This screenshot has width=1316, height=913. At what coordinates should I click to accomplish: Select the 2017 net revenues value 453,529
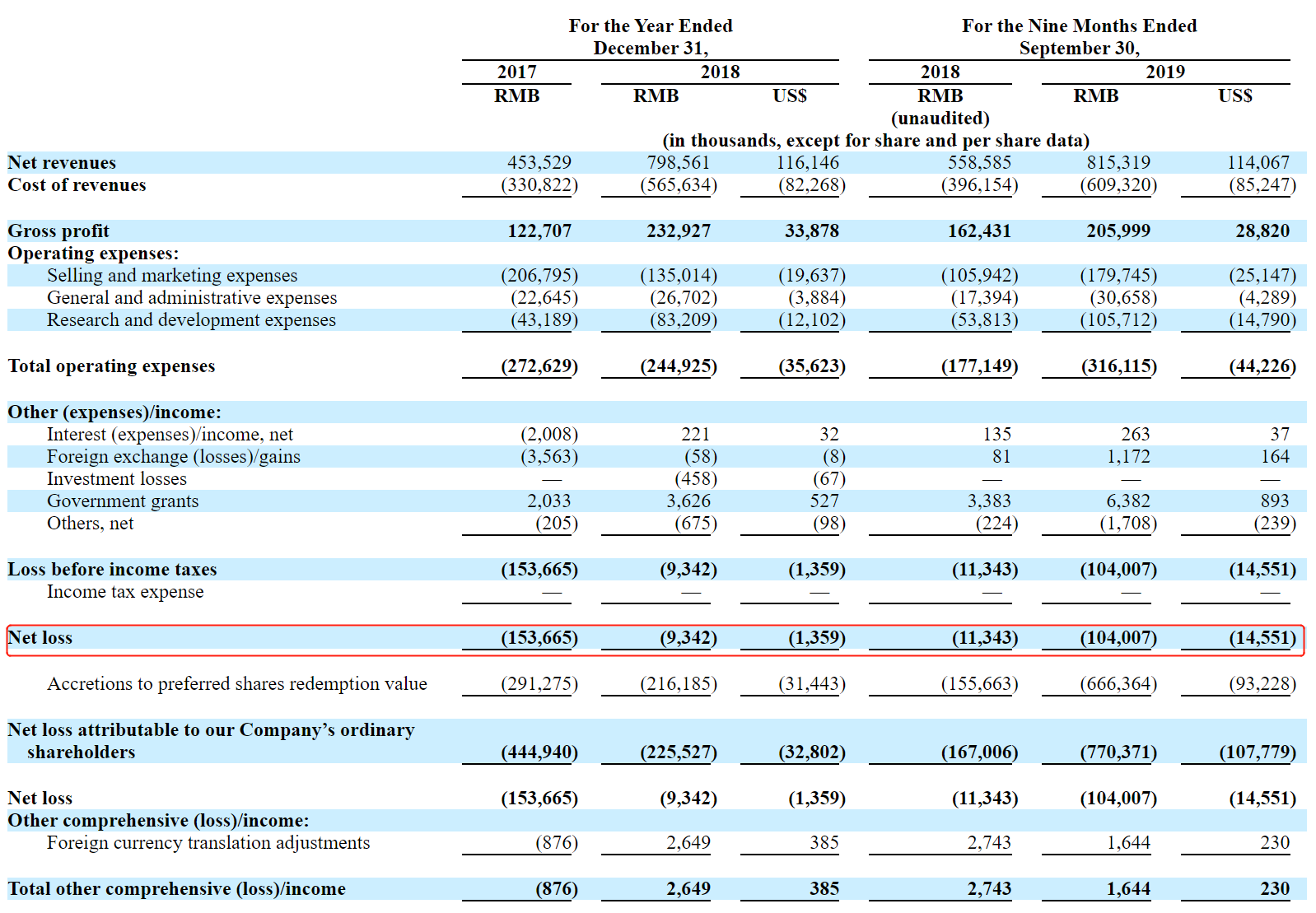click(539, 163)
